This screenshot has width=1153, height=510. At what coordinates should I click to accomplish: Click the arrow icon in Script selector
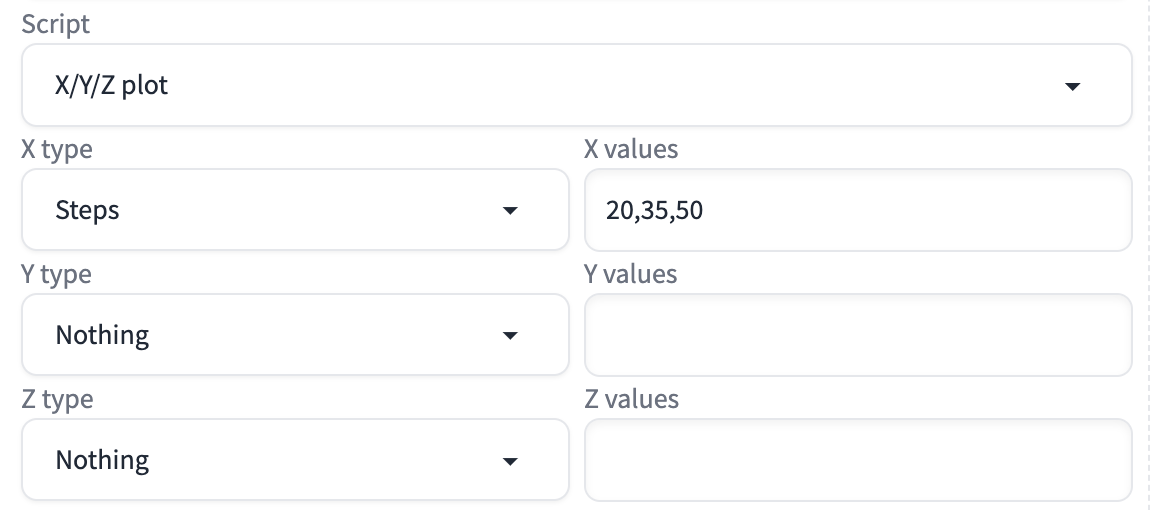click(x=1072, y=87)
